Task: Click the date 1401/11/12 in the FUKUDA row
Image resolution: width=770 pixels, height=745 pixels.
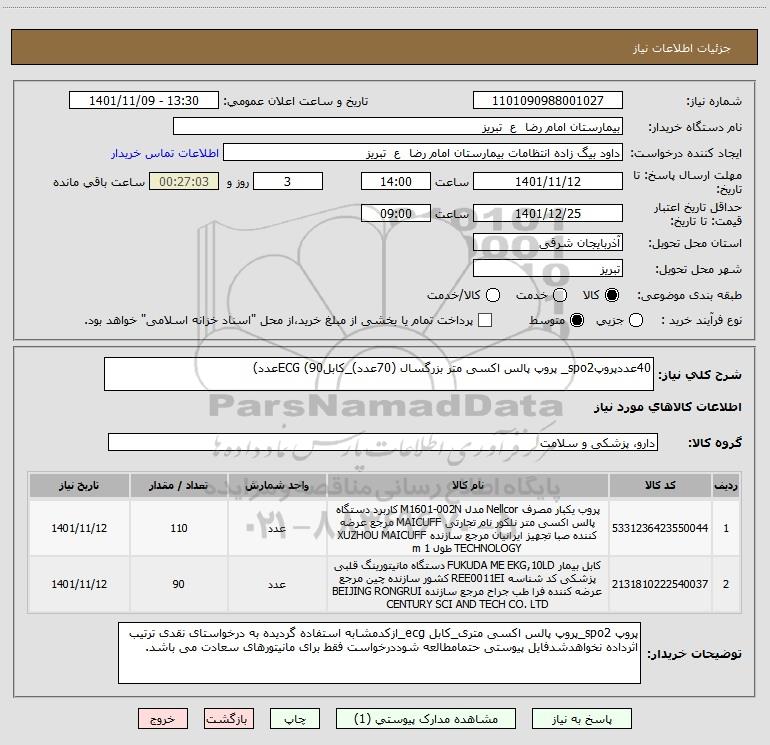Action: coord(79,584)
